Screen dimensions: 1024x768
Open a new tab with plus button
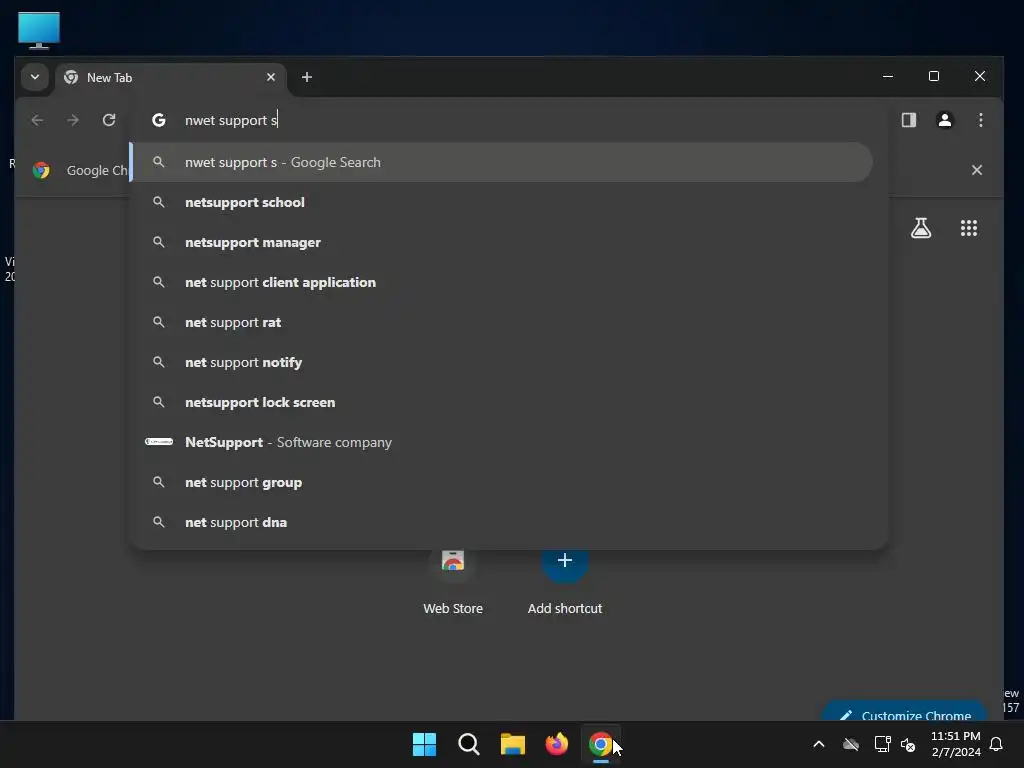[x=306, y=77]
